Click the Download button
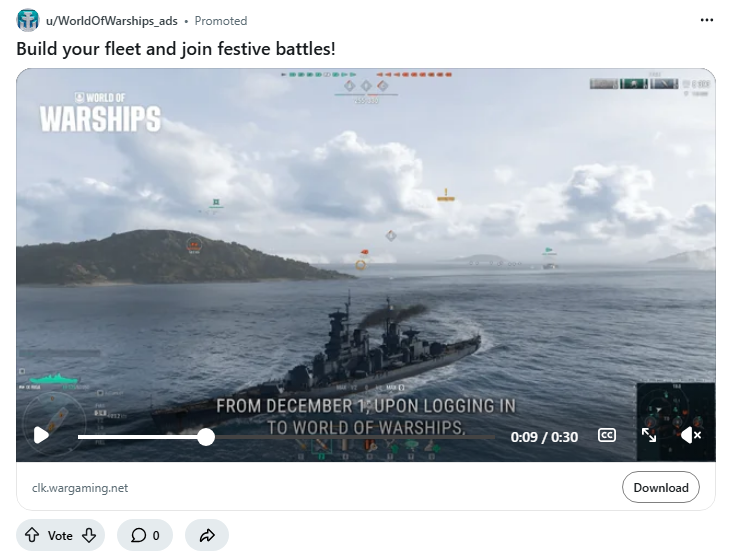Viewport: 732px width, 555px height. click(661, 487)
